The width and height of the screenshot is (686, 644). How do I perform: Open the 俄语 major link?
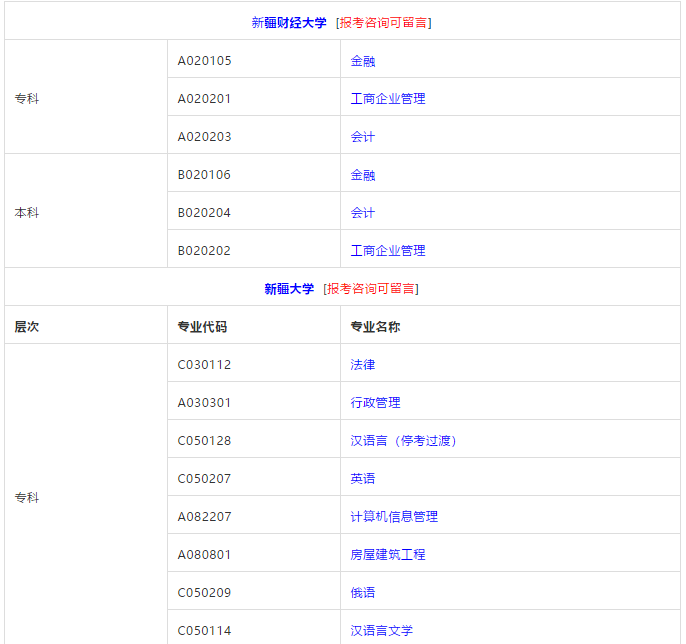[363, 593]
